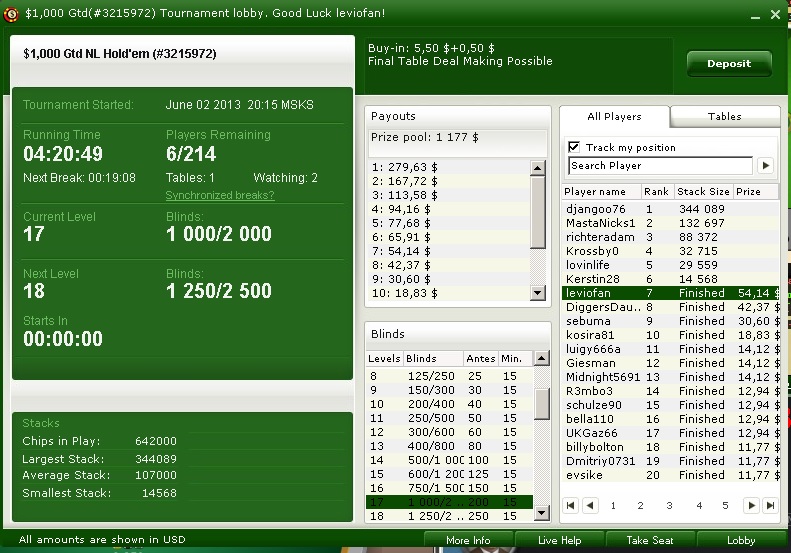Viewport: 791px width, 553px height.
Task: Open the Synchronized breaks link
Action: point(220,195)
